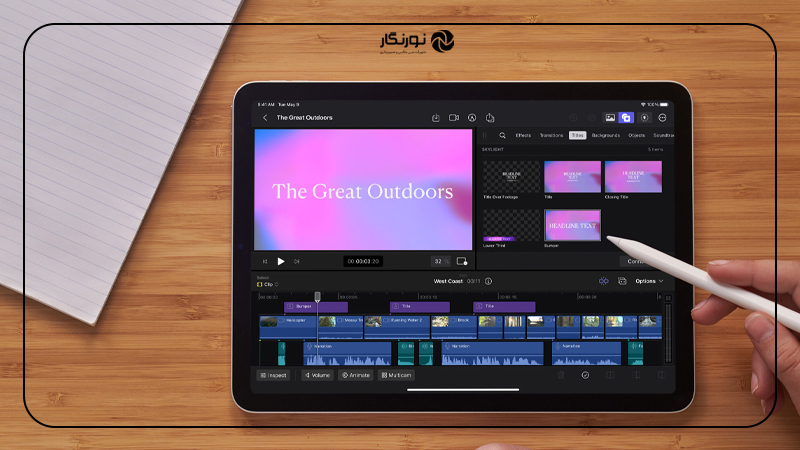Tap the browser panel grip handle
This screenshot has height=450, width=800.
click(x=484, y=136)
